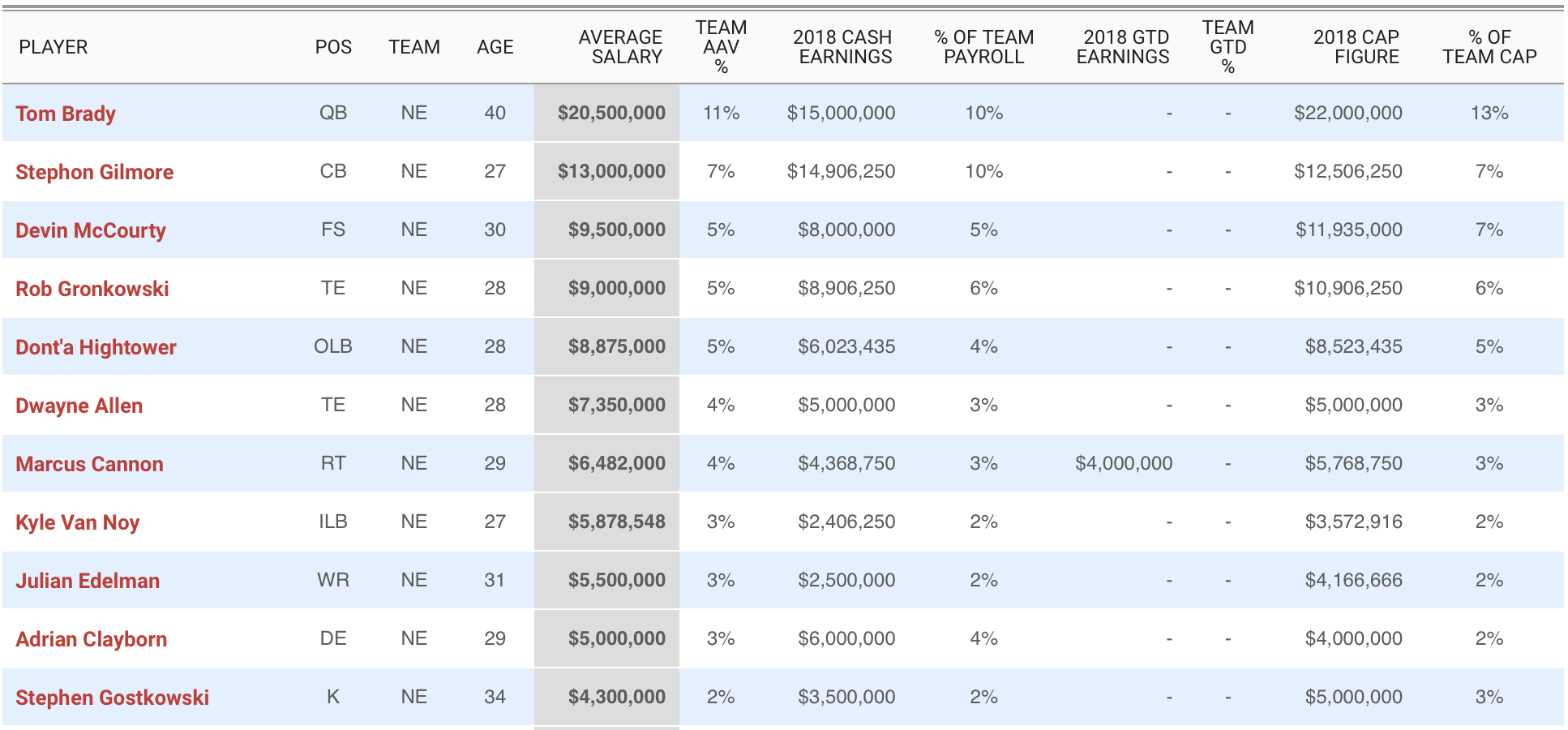This screenshot has width=1568, height=730.
Task: Open Tom Brady's player page
Action: click(x=66, y=114)
